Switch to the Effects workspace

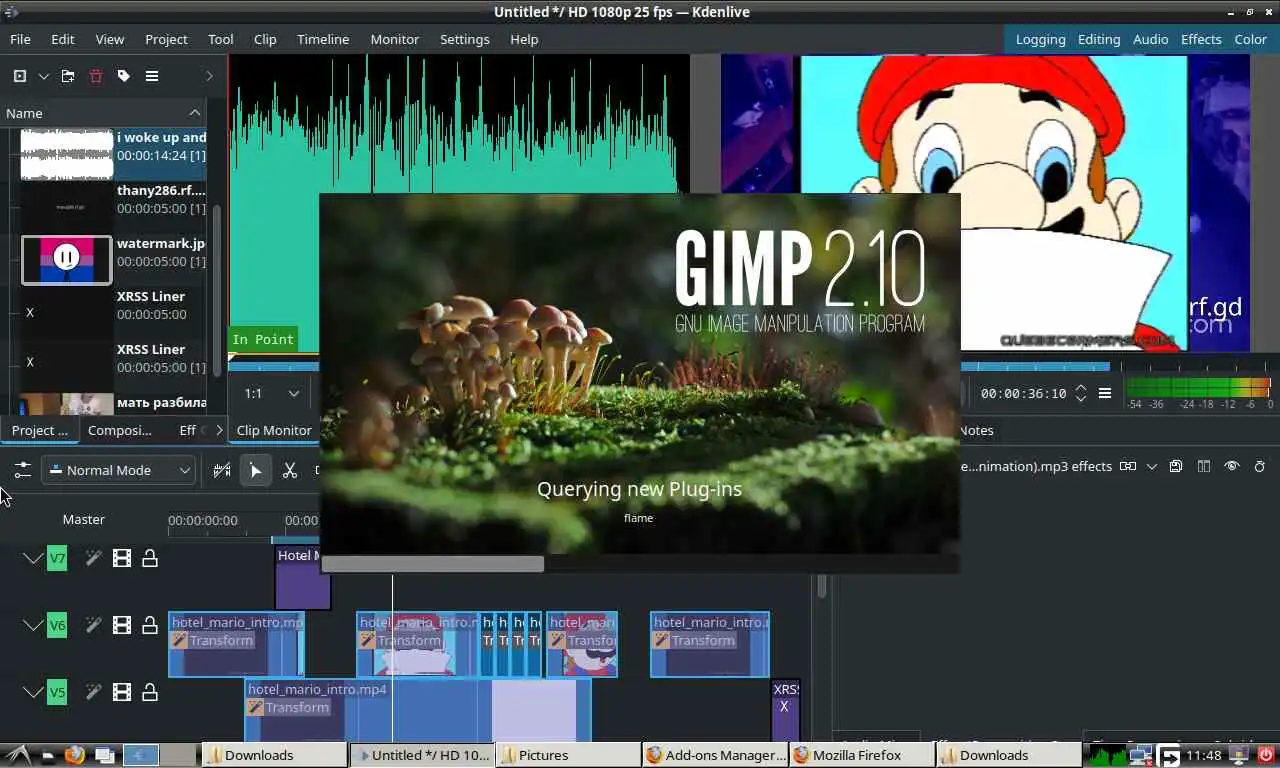click(1201, 39)
